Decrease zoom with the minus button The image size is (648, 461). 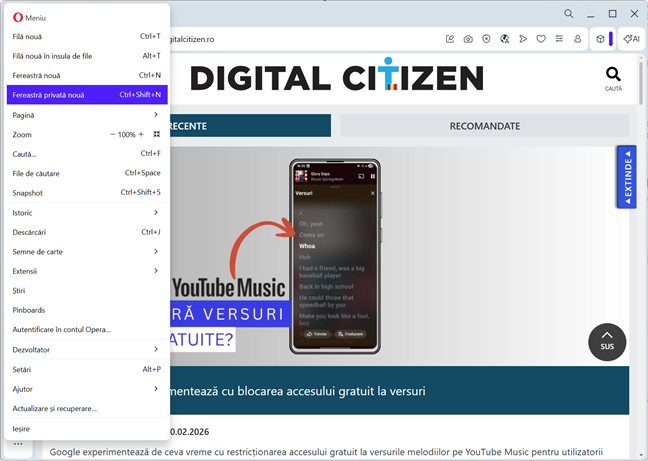(112, 134)
